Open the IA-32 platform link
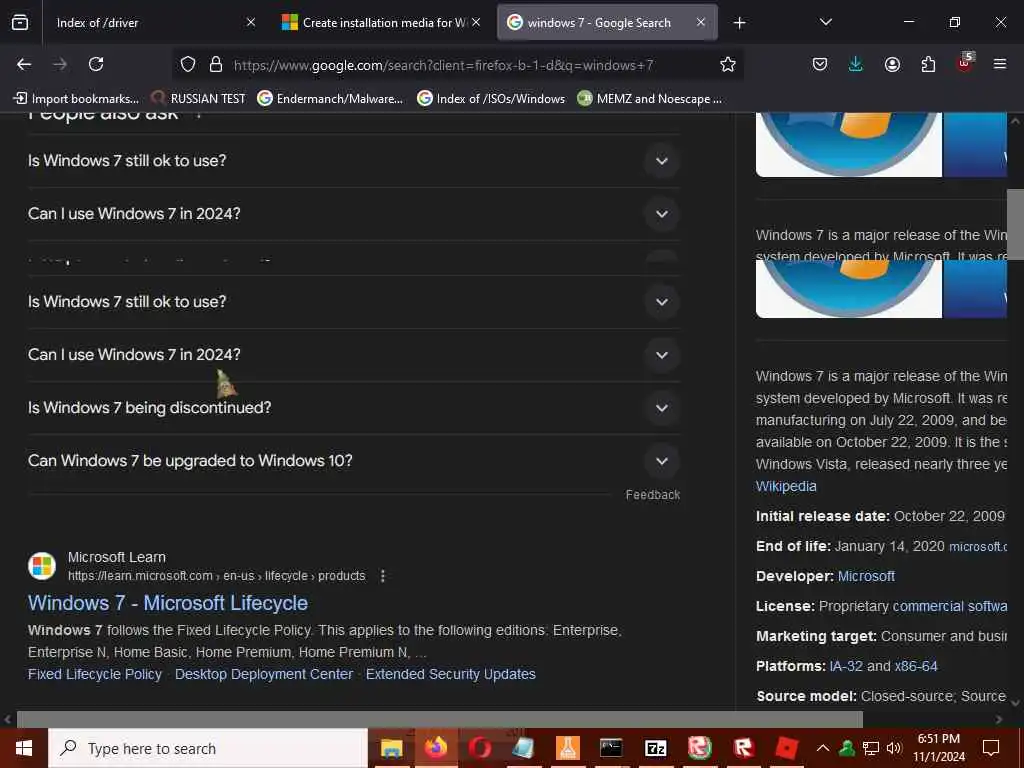The image size is (1024, 768). click(x=846, y=666)
